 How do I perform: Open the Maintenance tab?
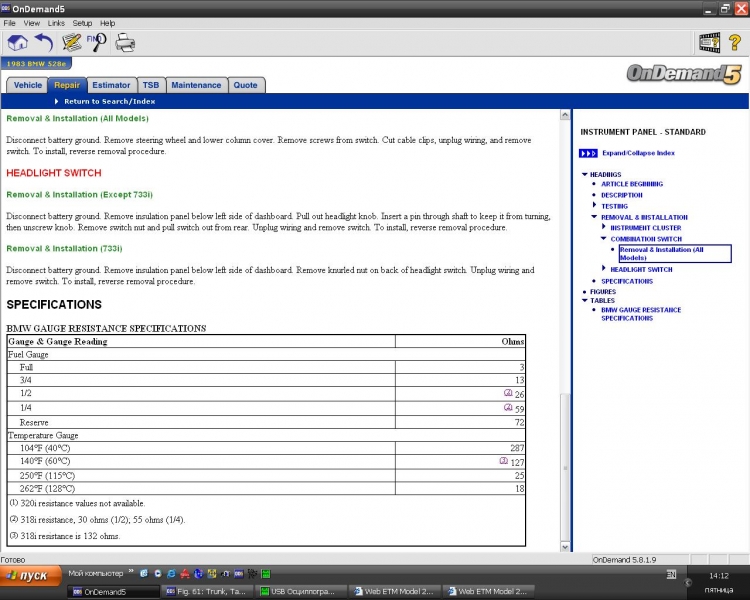click(196, 85)
